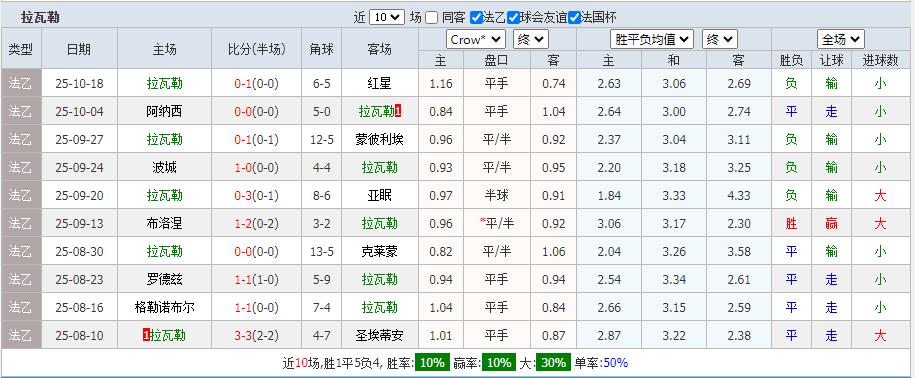Click 1.06 away handicap odds in 克莱蒙 row
The image size is (915, 378).
[x=553, y=251]
